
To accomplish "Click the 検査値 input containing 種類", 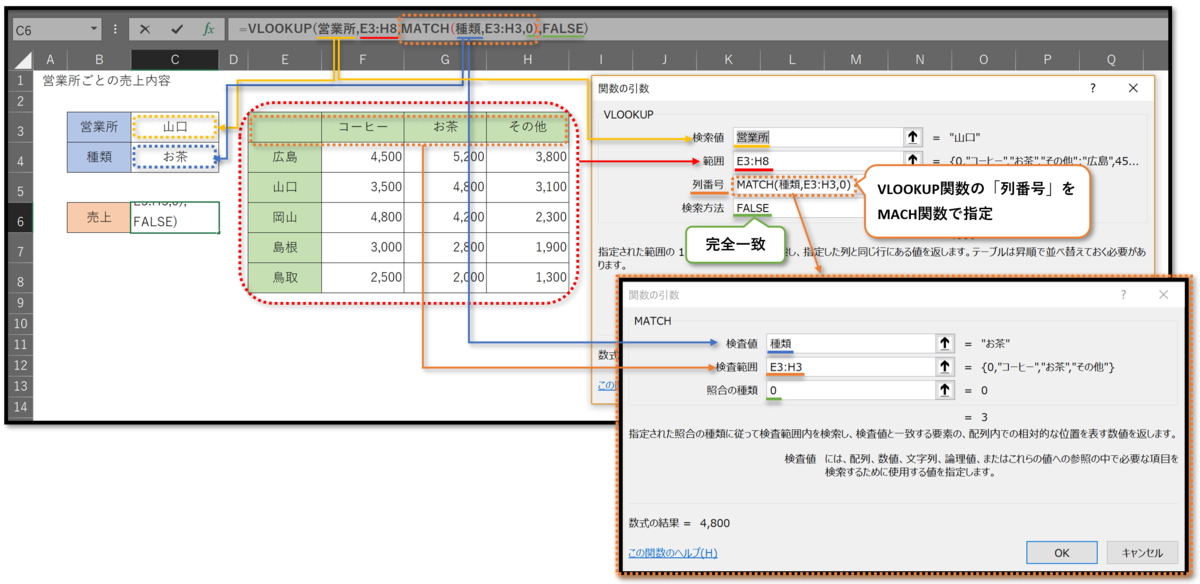I will click(849, 343).
